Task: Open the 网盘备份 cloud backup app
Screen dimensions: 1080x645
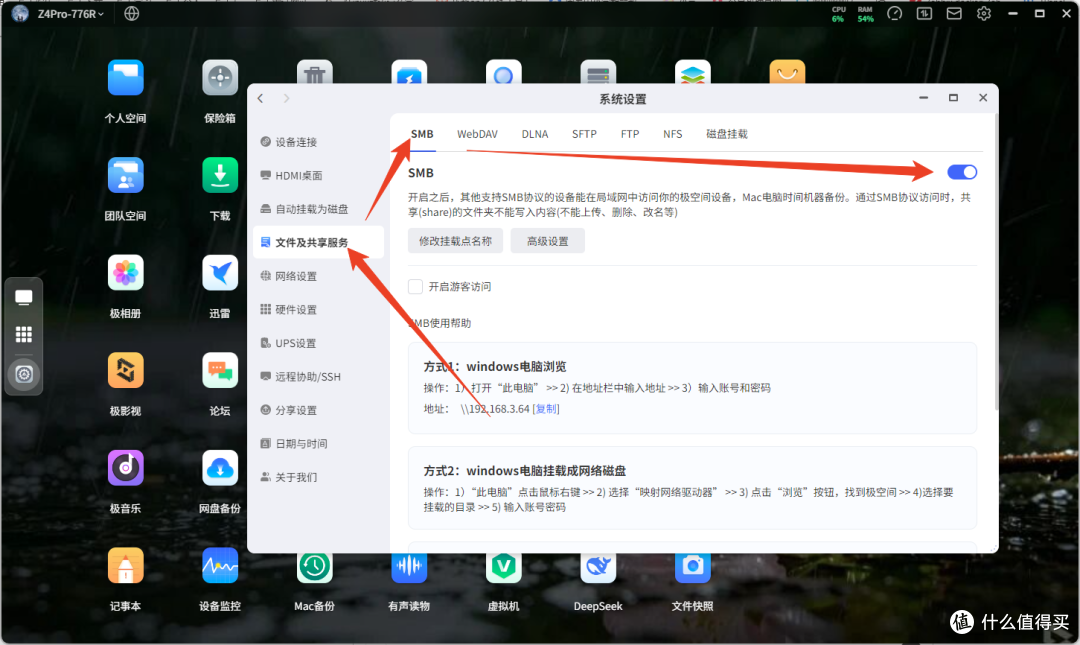Action: (x=220, y=468)
